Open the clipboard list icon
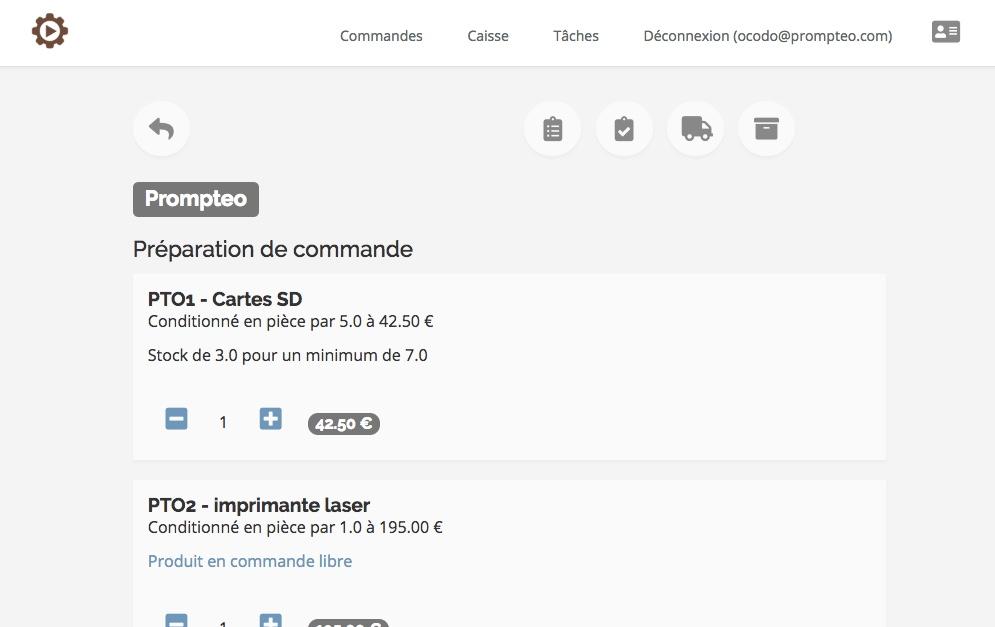This screenshot has width=995, height=627. [553, 129]
